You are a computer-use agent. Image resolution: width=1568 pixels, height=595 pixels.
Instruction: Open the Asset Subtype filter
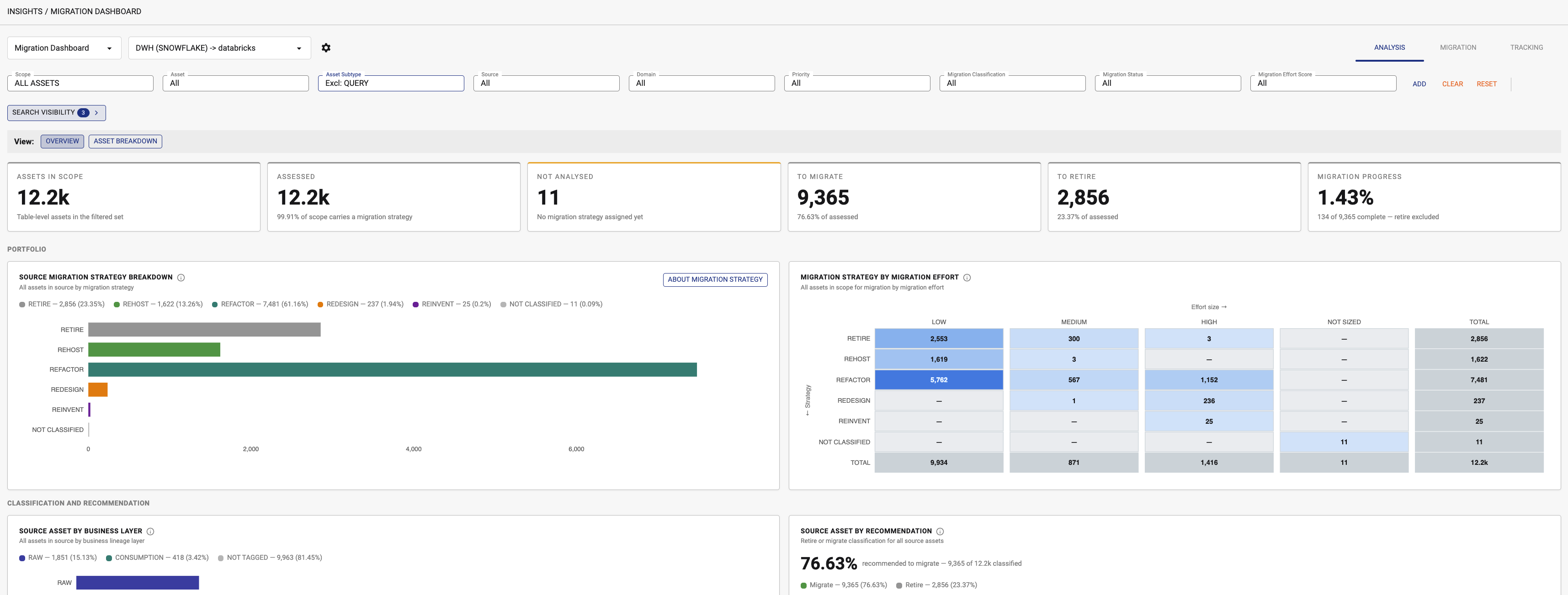click(x=391, y=84)
